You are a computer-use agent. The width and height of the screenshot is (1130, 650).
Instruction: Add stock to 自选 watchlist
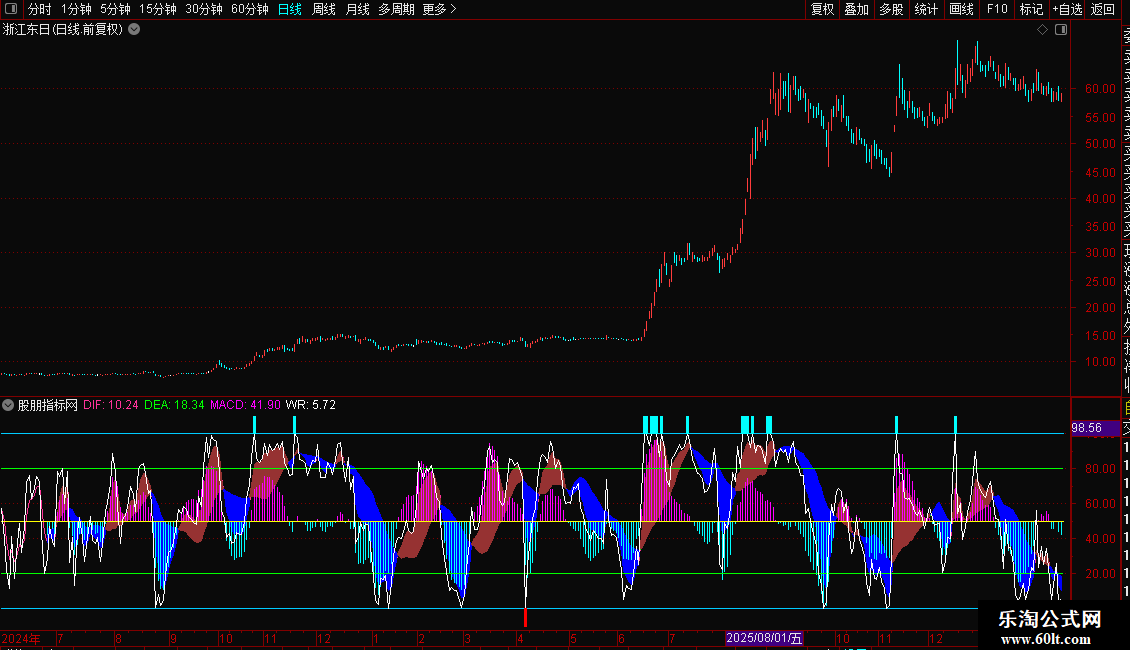[x=1067, y=9]
